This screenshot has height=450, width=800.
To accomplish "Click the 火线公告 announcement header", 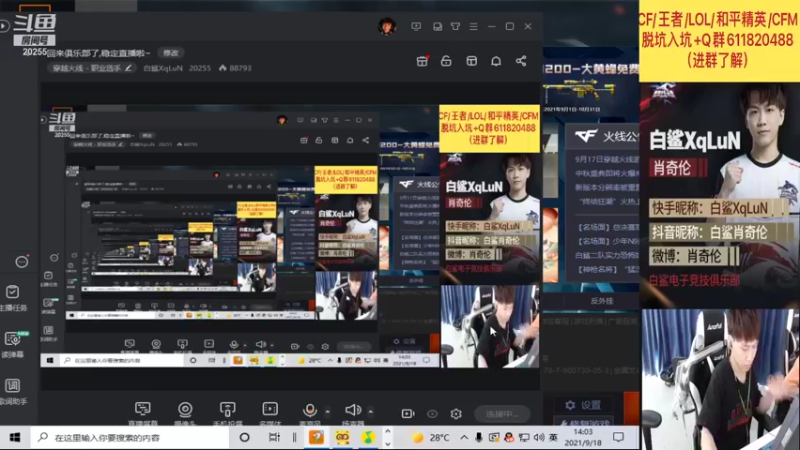I will coord(607,136).
